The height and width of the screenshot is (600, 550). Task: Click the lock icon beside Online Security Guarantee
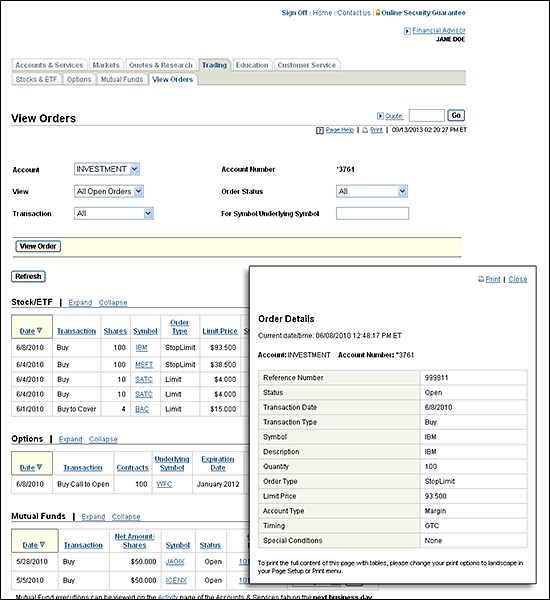coord(378,13)
